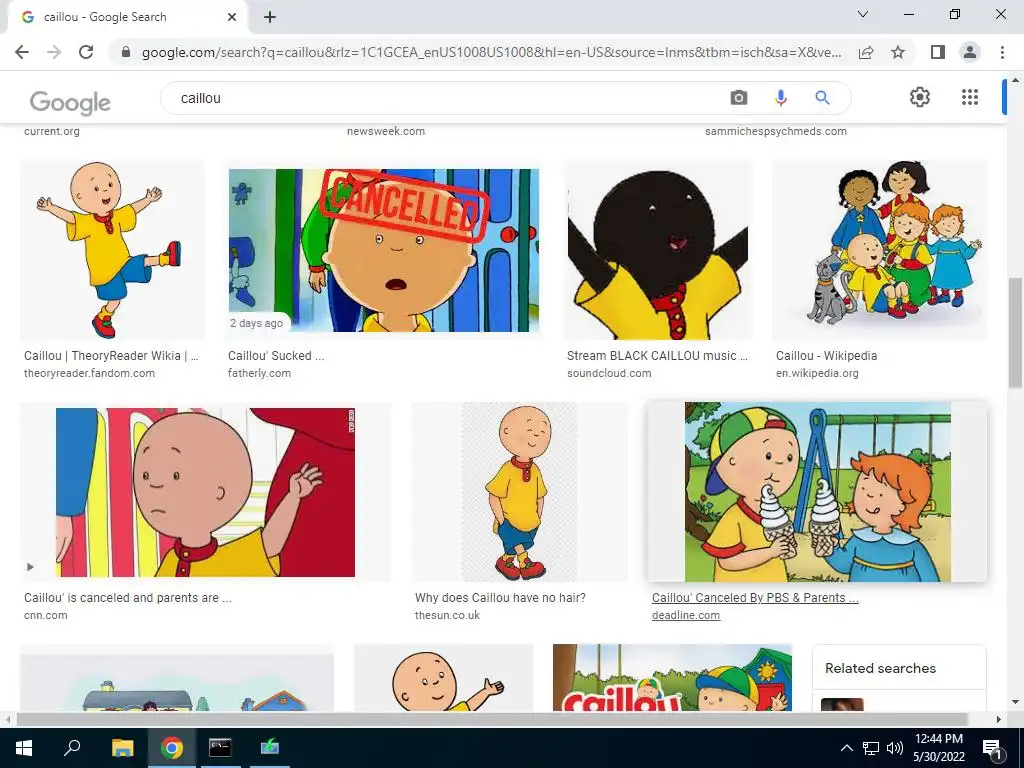This screenshot has height=768, width=1024.
Task: Click newsweek.com source text
Action: (x=386, y=131)
